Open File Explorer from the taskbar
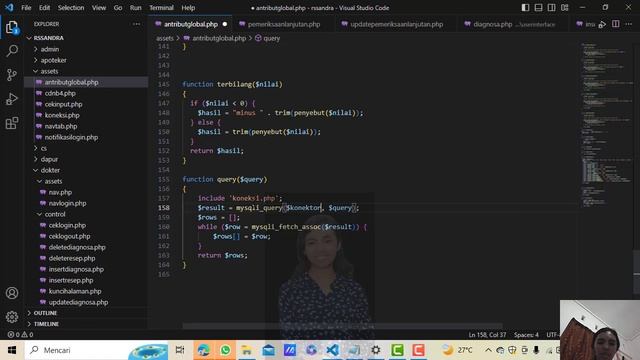Screen dimensions: 640x360 point(247,350)
